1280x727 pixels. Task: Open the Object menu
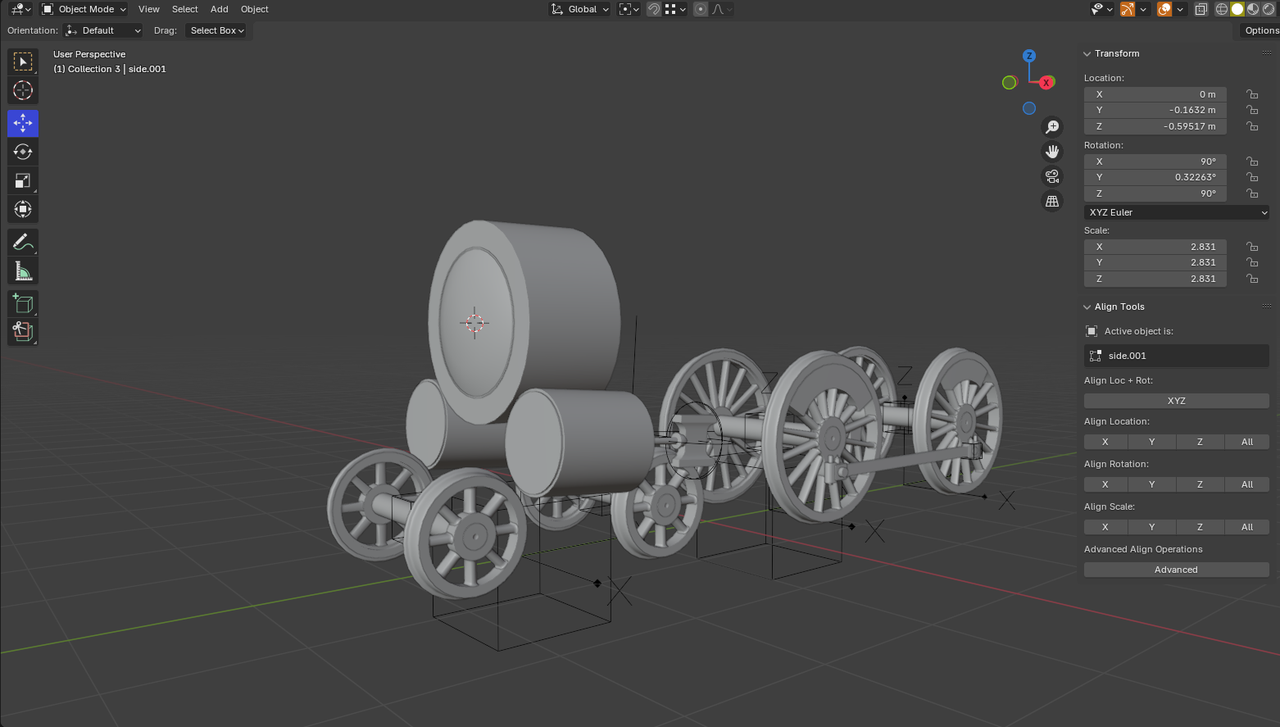254,9
